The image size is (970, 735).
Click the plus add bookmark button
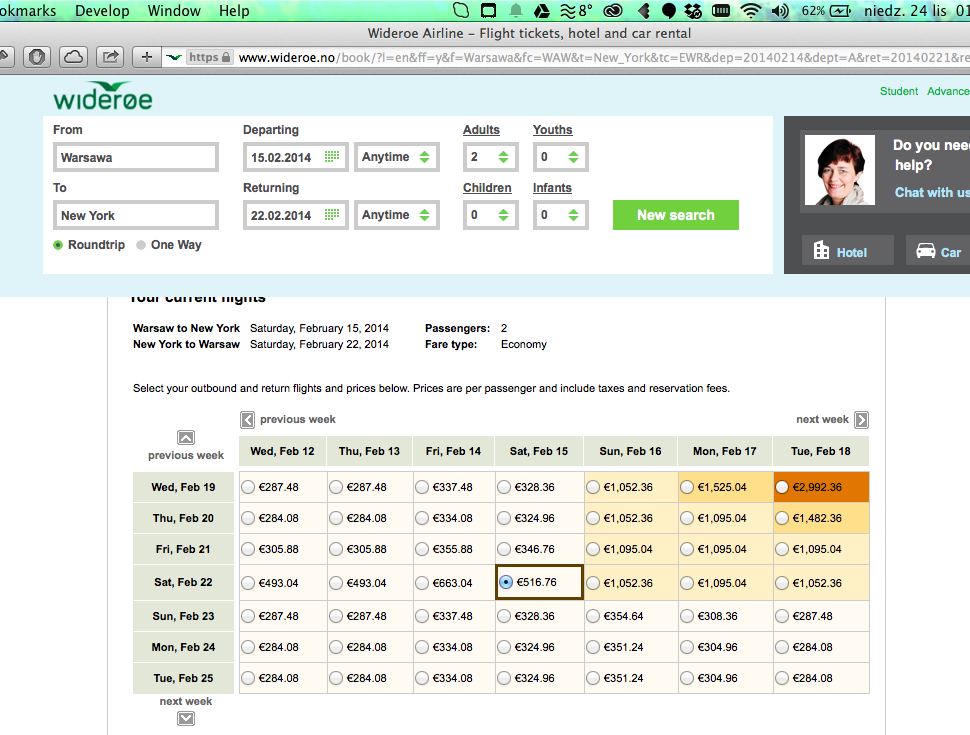click(147, 57)
